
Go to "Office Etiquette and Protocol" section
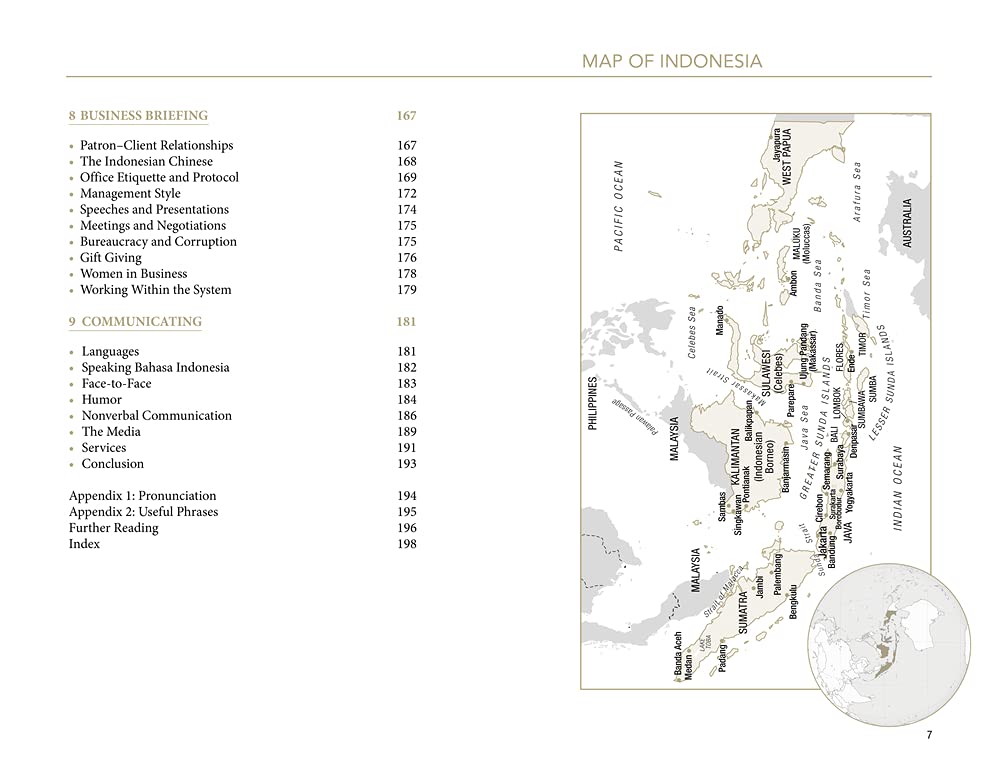159,177
